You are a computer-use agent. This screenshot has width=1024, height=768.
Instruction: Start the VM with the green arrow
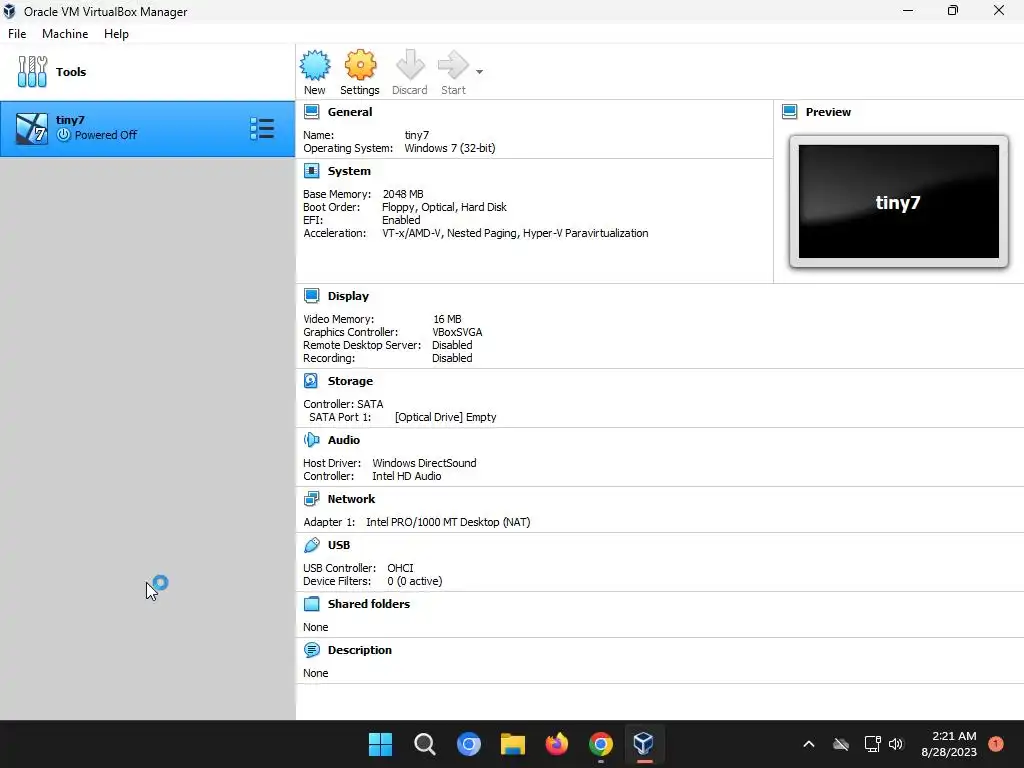click(x=453, y=65)
